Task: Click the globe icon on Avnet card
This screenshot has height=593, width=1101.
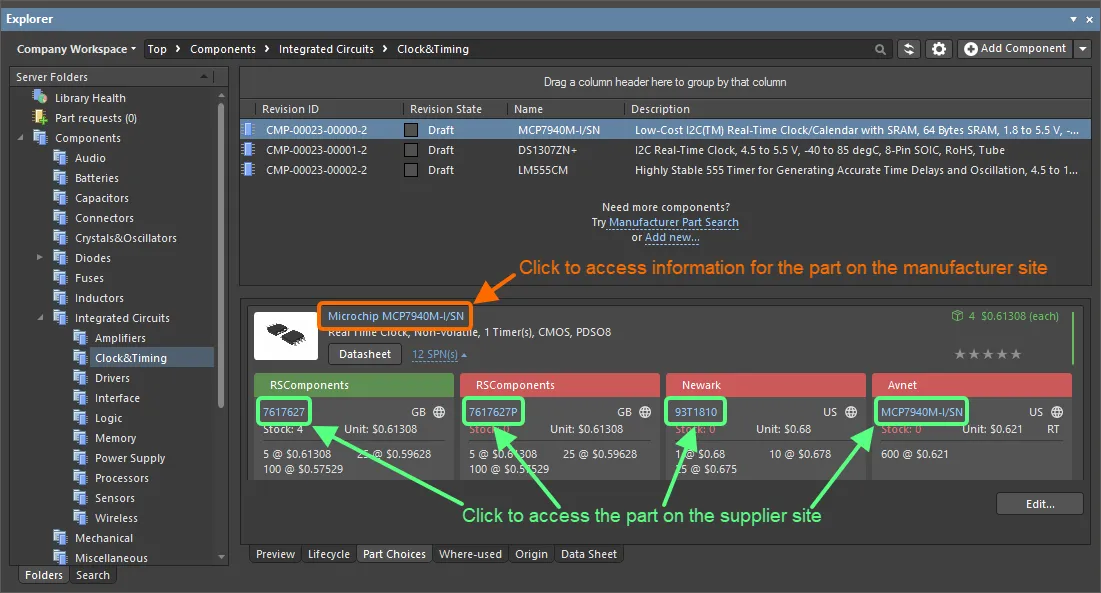Action: pos(1057,412)
